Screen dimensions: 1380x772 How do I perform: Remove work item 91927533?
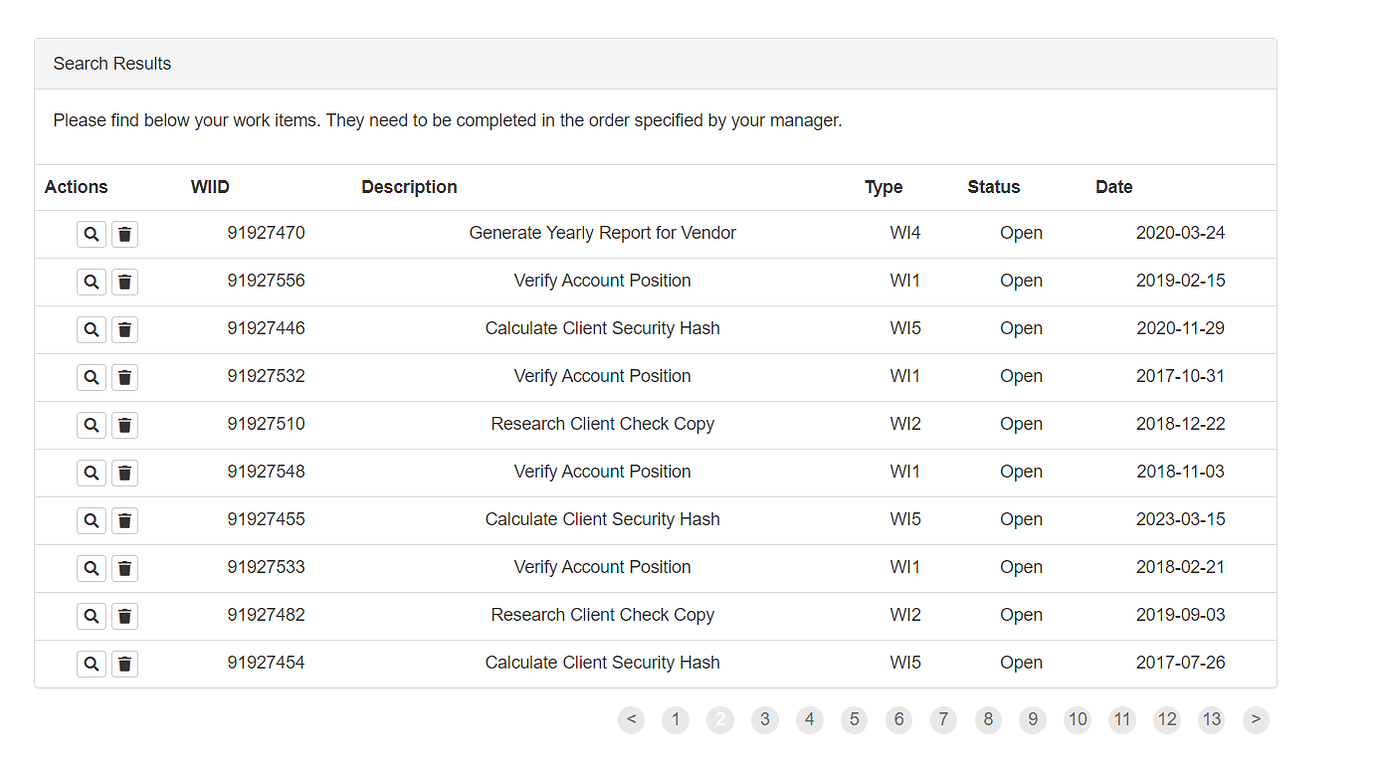[125, 568]
